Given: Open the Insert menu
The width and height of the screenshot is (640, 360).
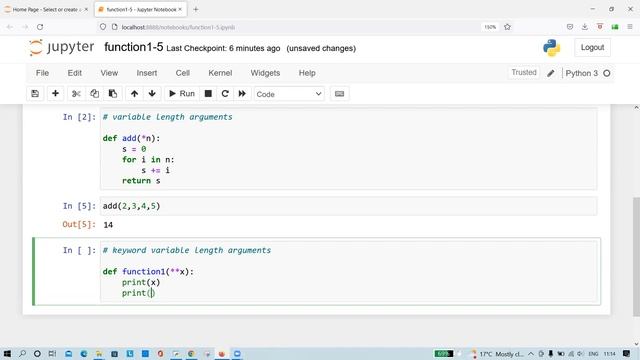Looking at the screenshot, I should click(x=147, y=73).
